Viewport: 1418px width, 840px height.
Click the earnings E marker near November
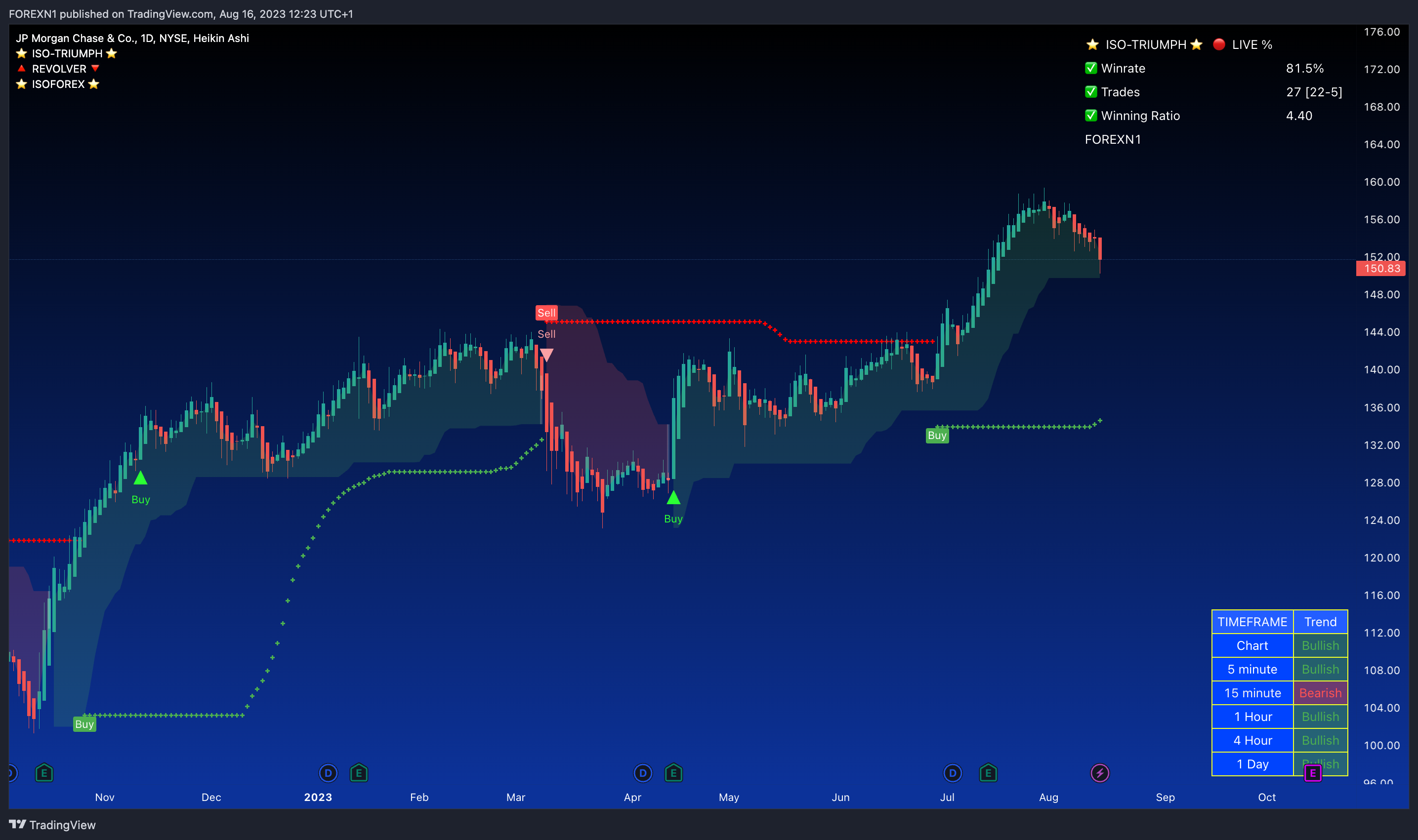[44, 773]
